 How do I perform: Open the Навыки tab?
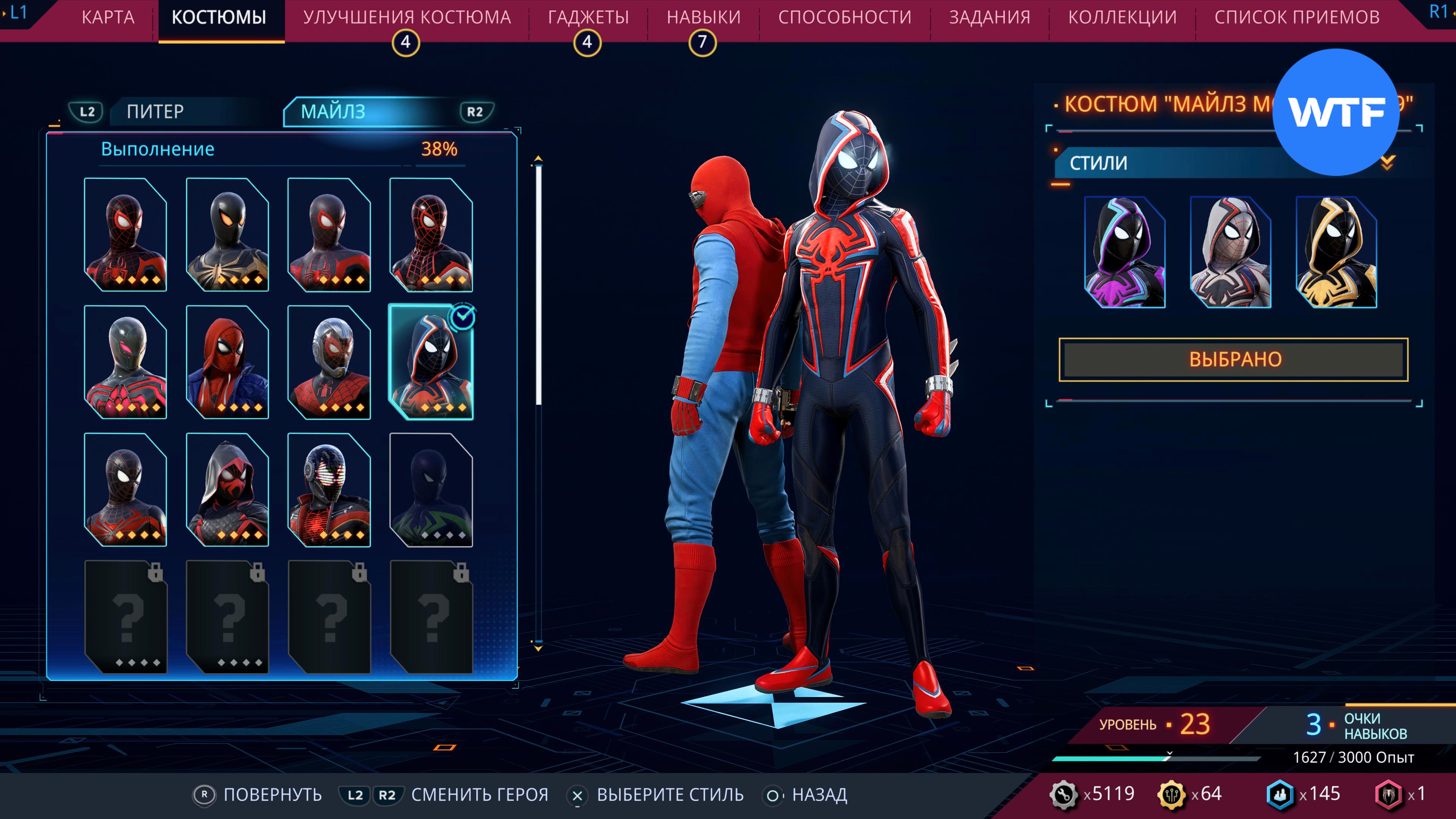pyautogui.click(x=703, y=17)
